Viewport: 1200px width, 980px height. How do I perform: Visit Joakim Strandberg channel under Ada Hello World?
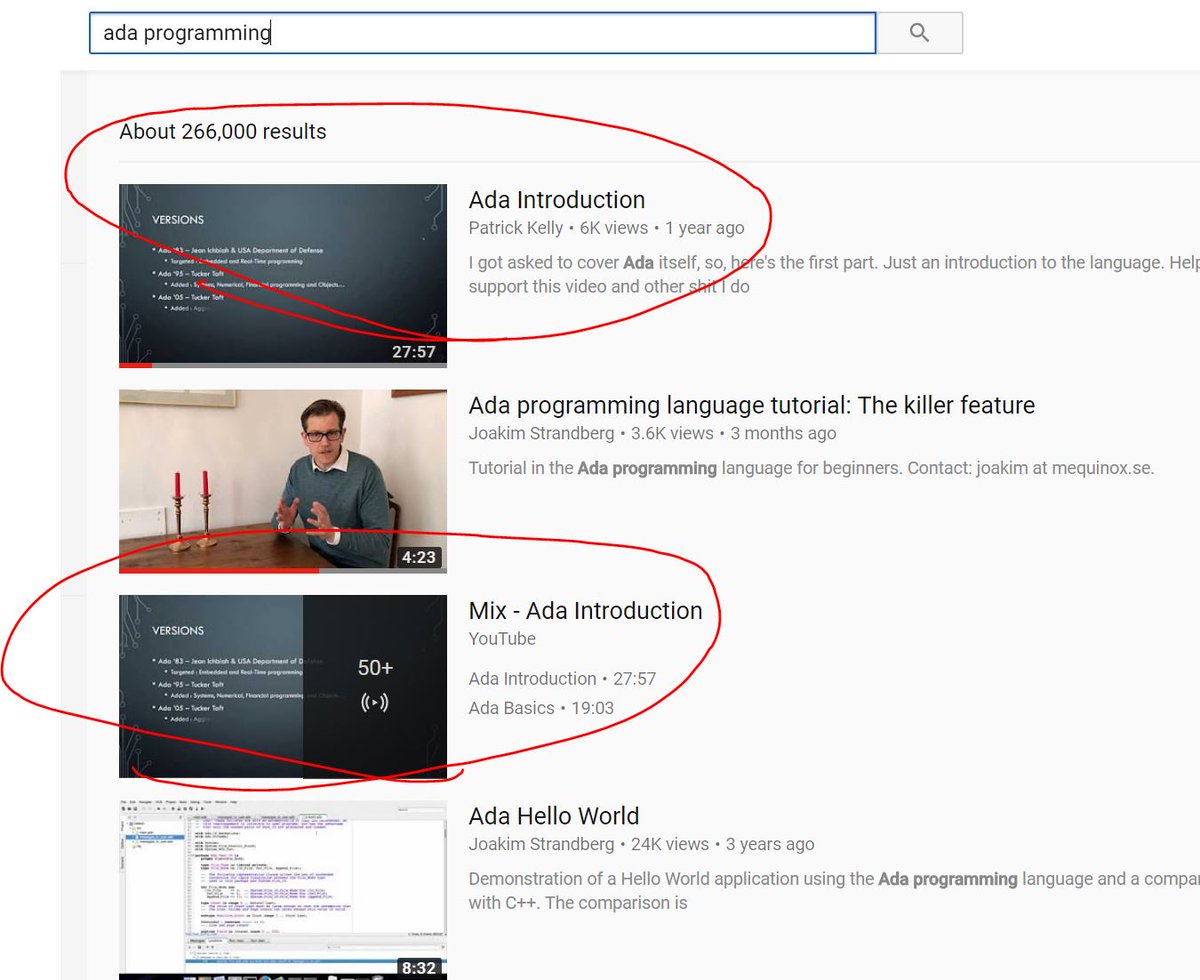point(542,844)
